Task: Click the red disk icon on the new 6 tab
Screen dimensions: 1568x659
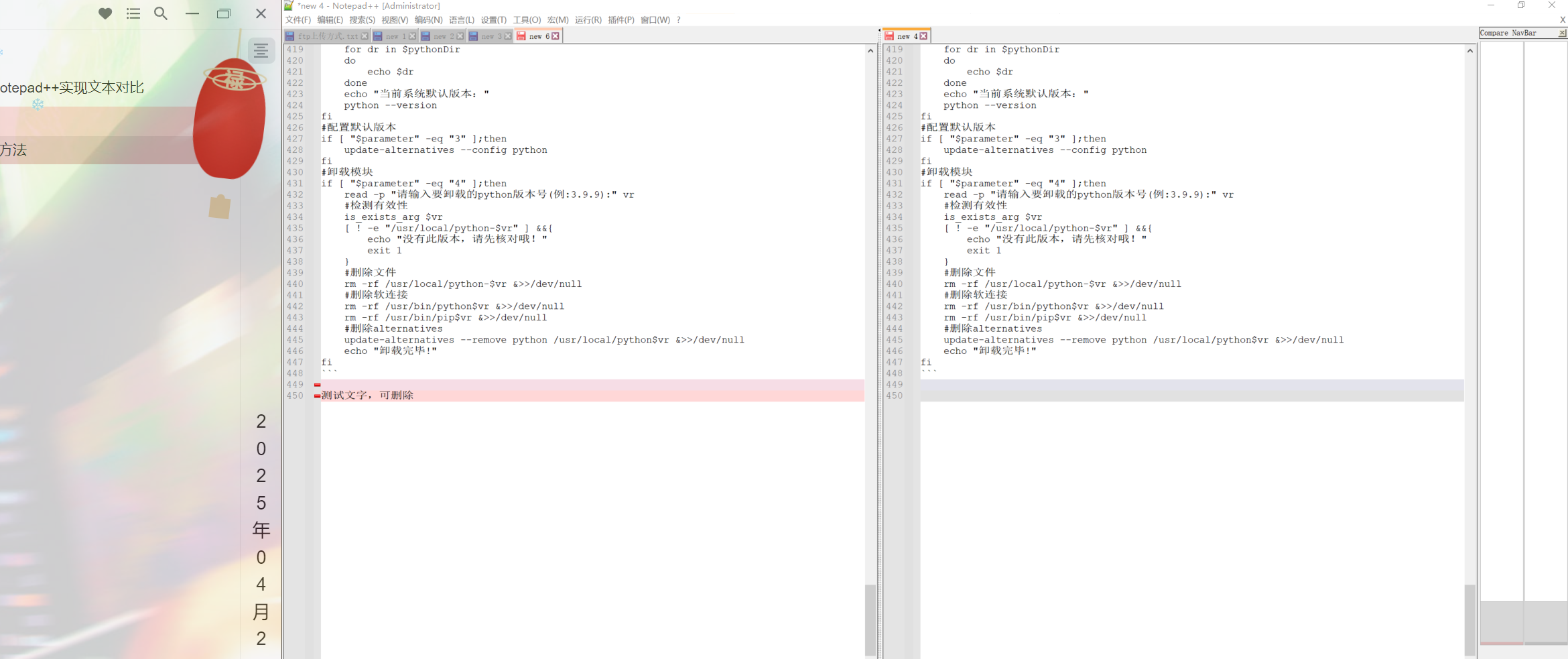Action: [x=522, y=36]
